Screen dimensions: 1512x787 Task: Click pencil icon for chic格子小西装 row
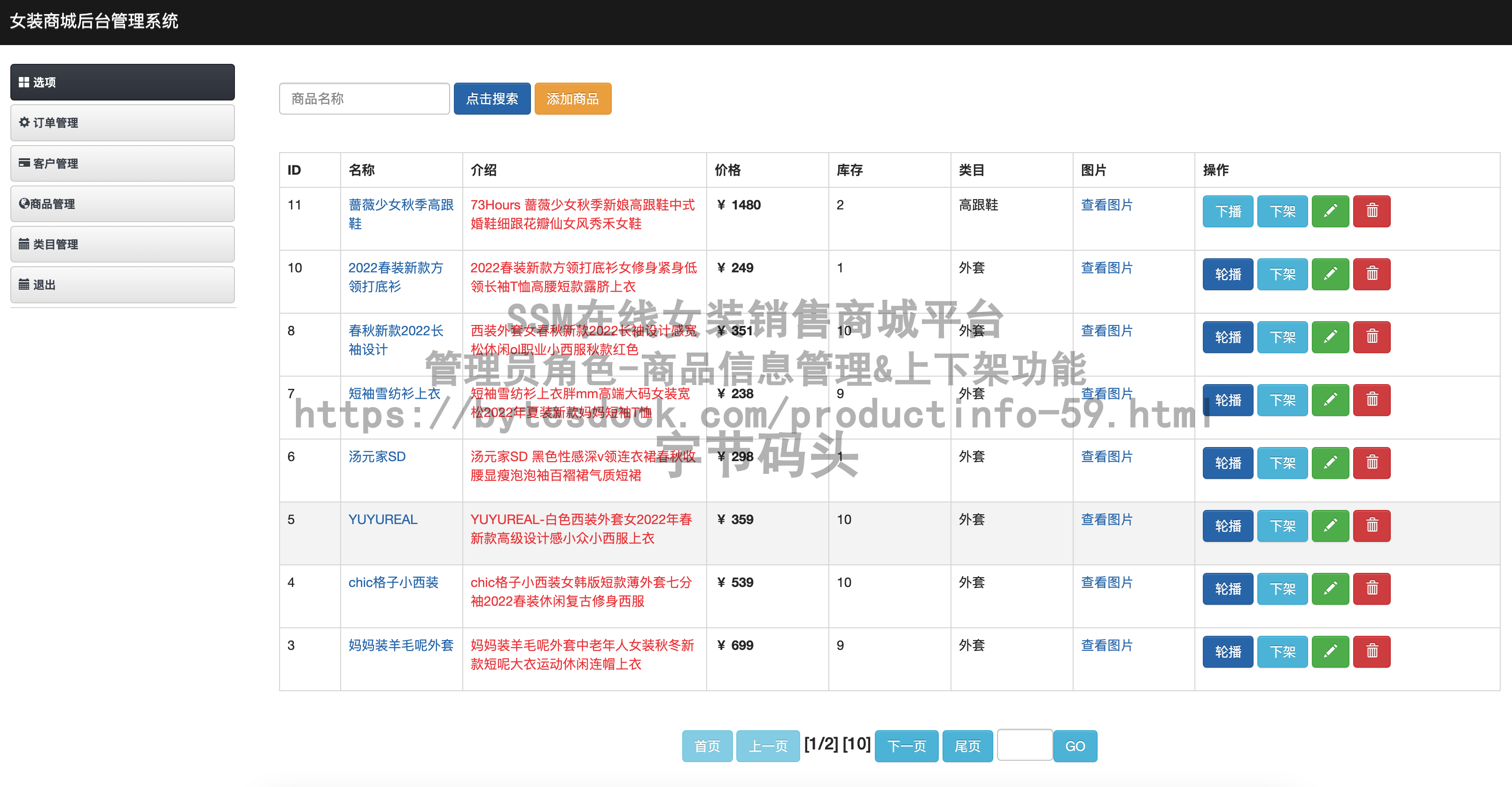pyautogui.click(x=1329, y=588)
